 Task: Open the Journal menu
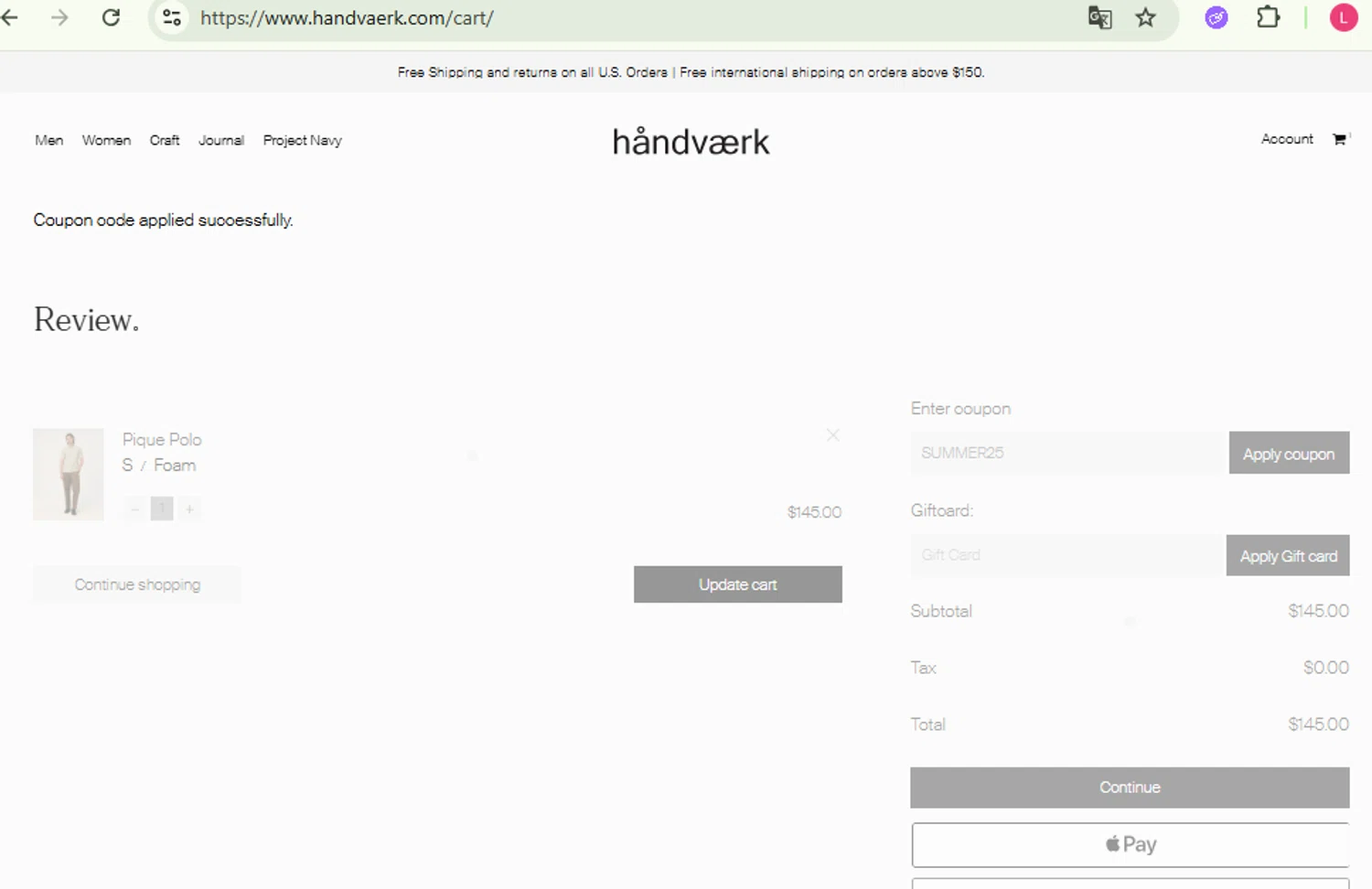click(221, 140)
